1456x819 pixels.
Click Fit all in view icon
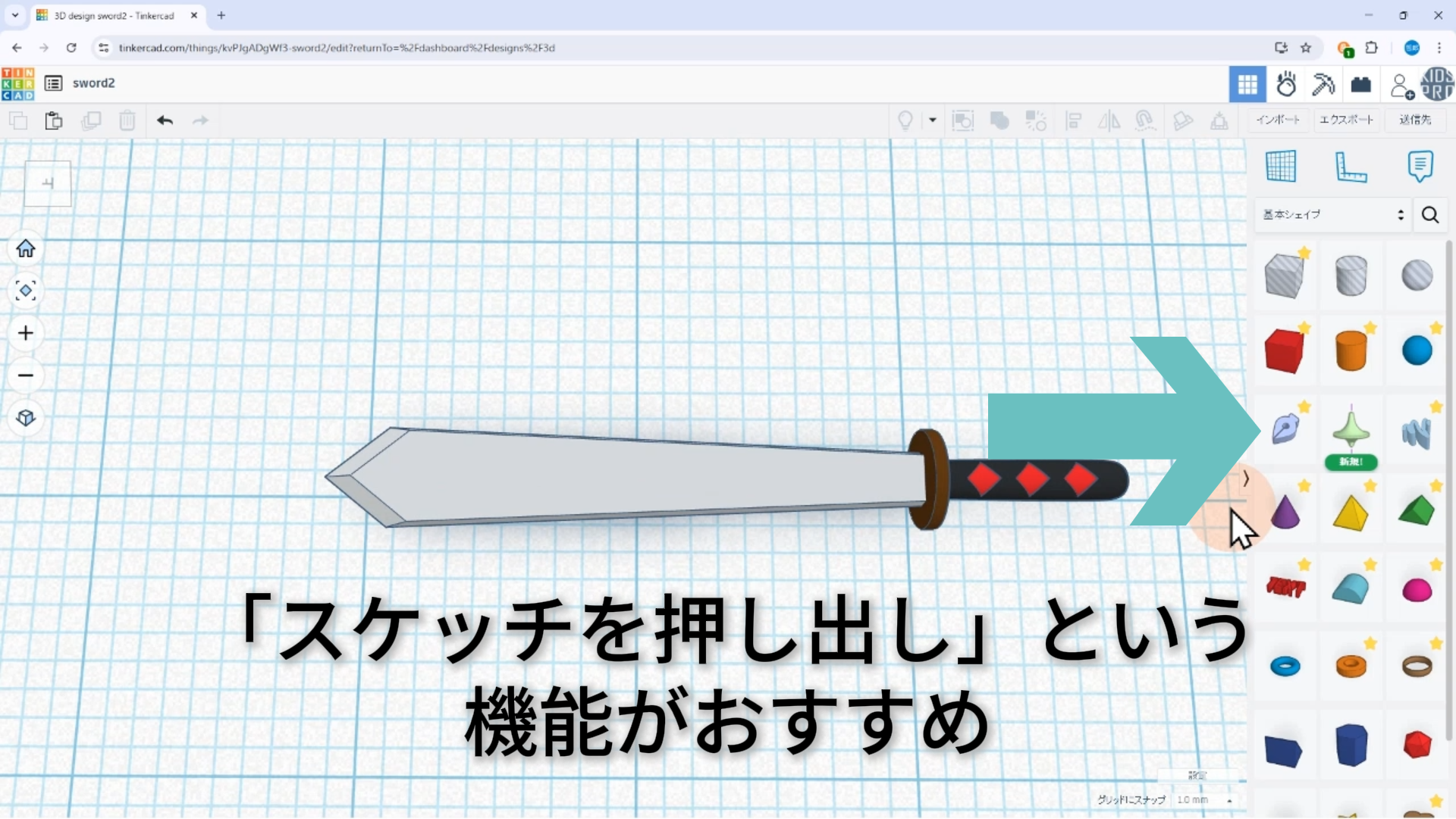tap(26, 291)
